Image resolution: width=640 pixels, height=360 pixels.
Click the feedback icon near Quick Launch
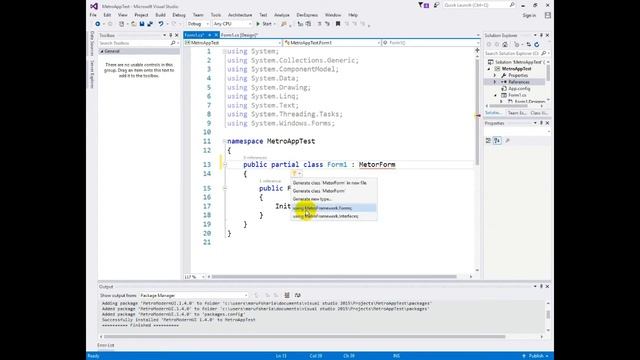[436, 5]
